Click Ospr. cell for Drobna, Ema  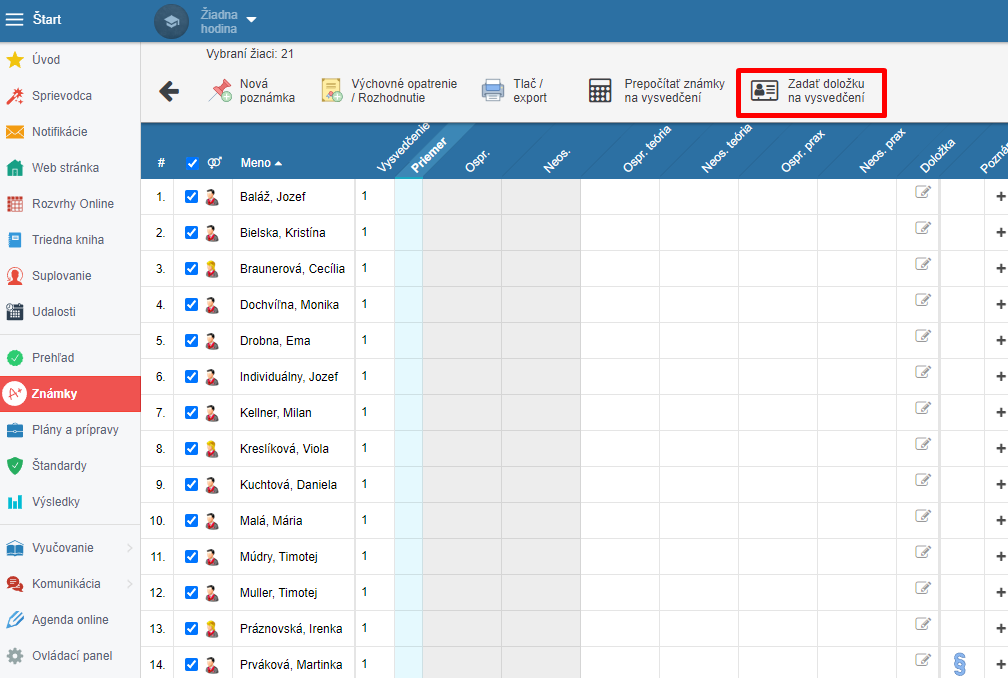coord(462,341)
